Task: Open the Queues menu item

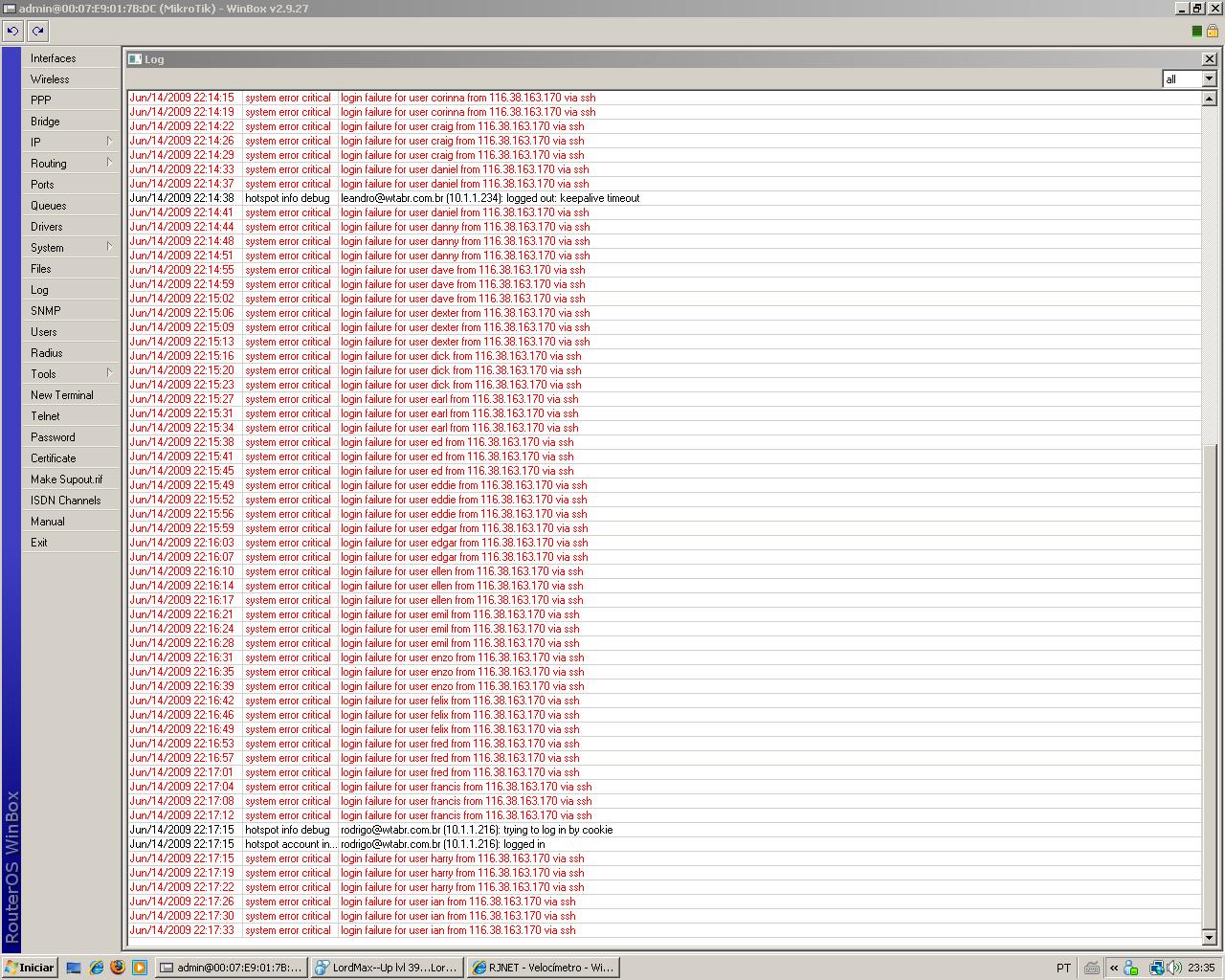Action: tap(71, 206)
